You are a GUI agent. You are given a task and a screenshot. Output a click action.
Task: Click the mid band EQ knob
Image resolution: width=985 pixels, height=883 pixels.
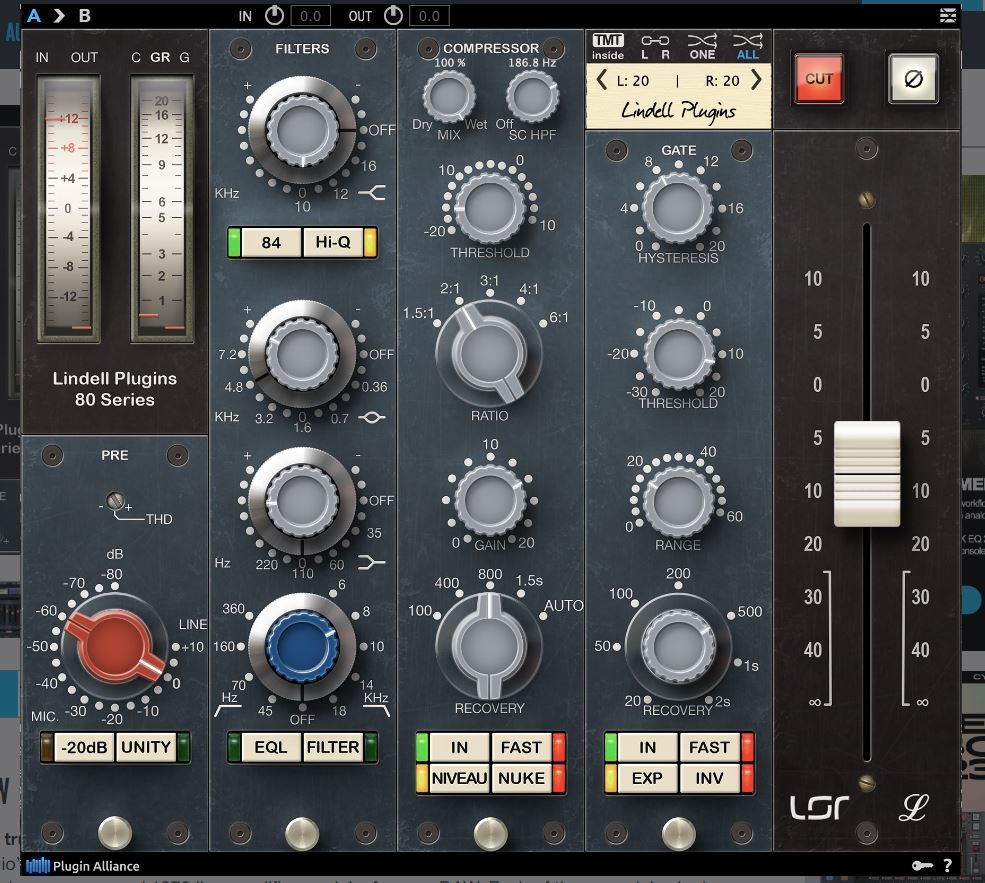pos(302,354)
